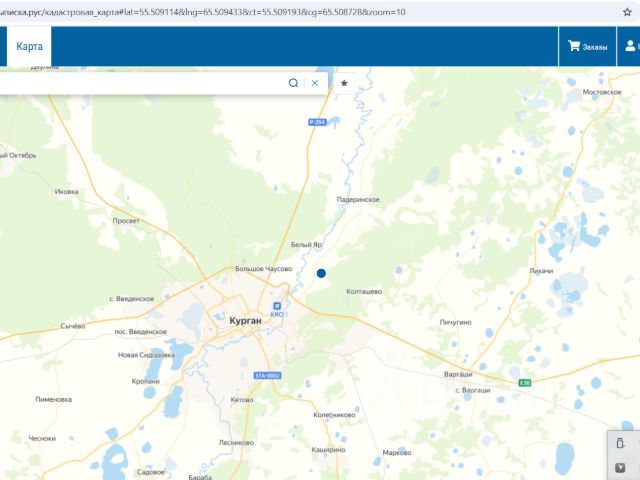Click the Мостовское label
This screenshot has width=640, height=480.
[x=602, y=92]
